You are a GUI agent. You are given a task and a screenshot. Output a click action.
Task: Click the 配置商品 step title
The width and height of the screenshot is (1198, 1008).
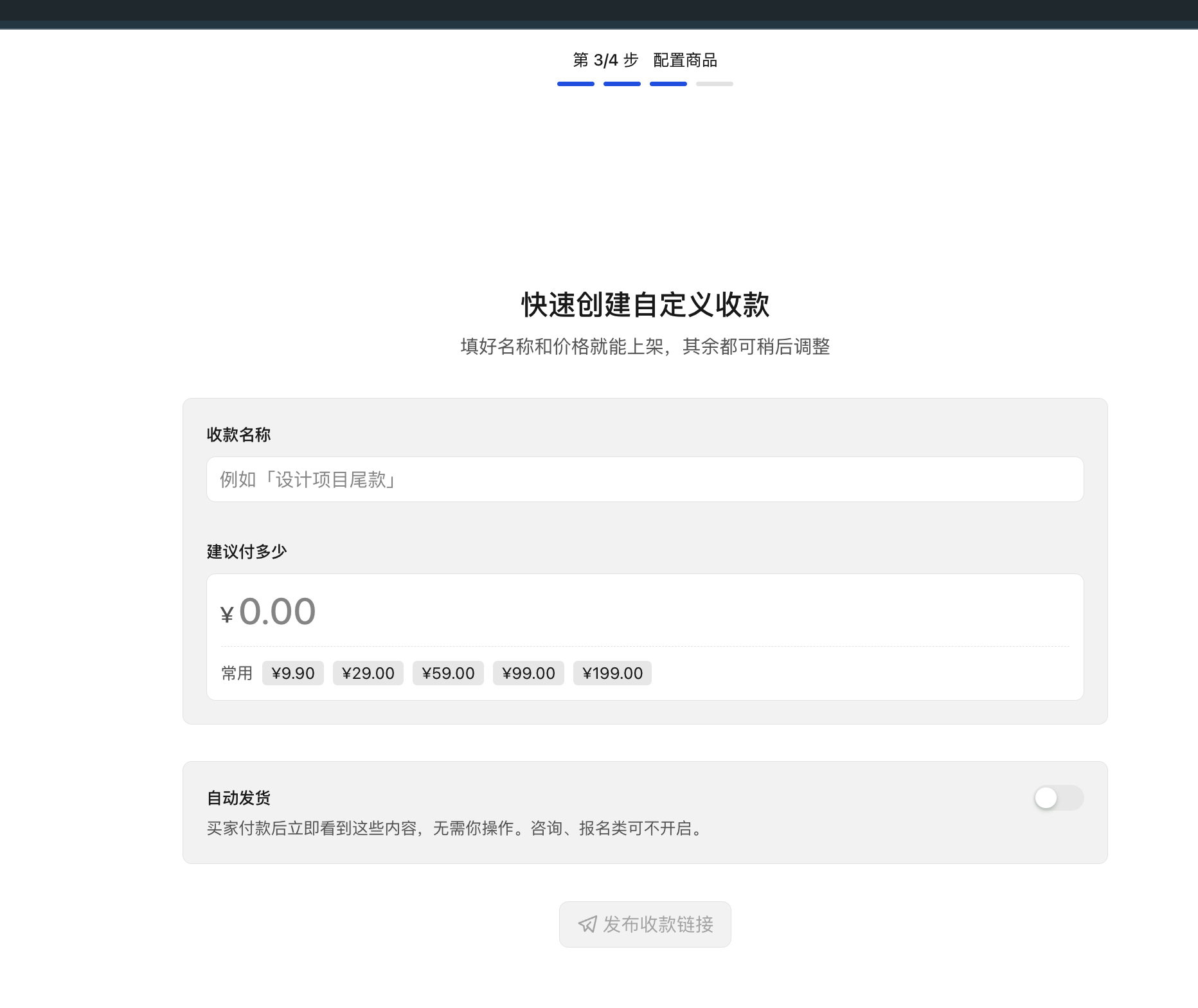pos(685,60)
